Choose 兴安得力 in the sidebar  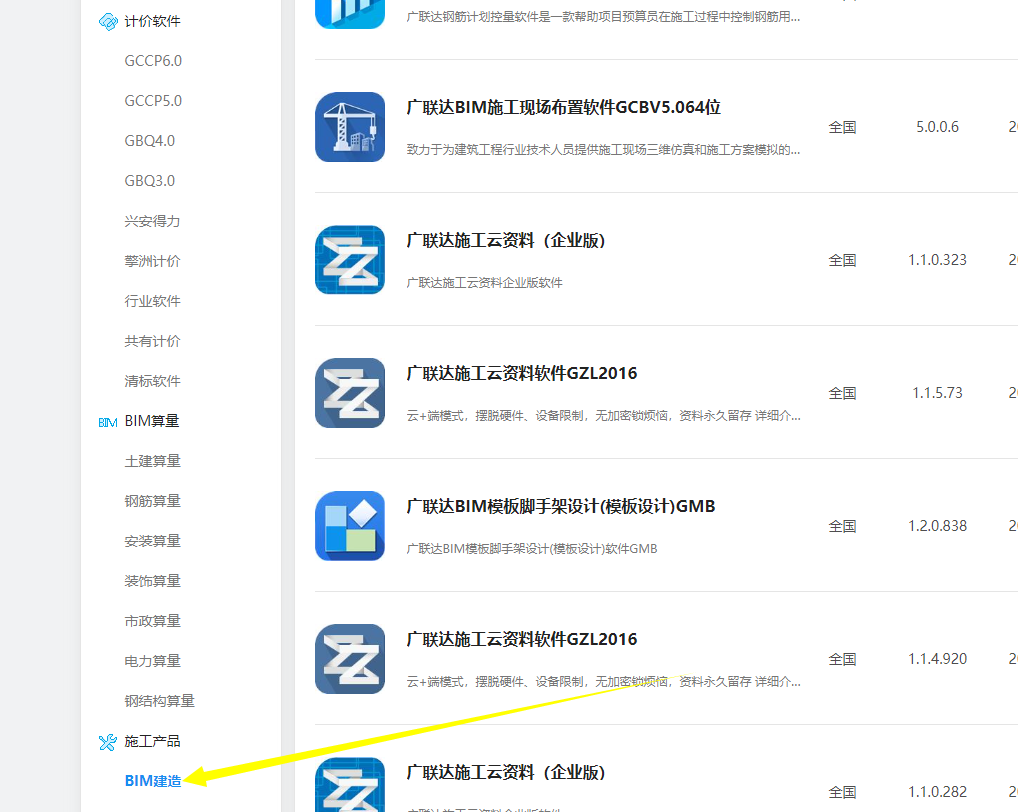pos(153,221)
